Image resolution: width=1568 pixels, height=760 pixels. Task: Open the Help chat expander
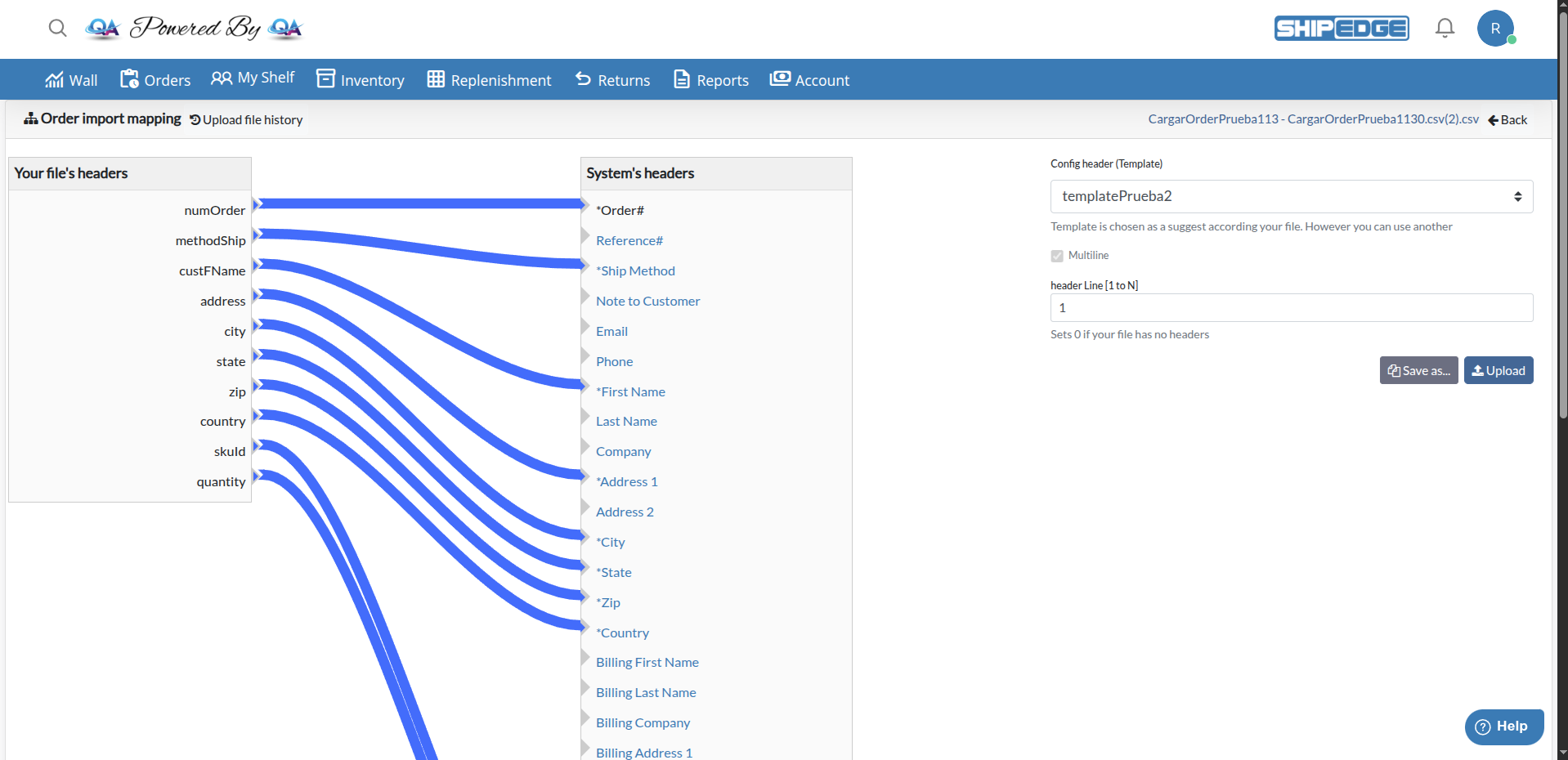(1503, 726)
